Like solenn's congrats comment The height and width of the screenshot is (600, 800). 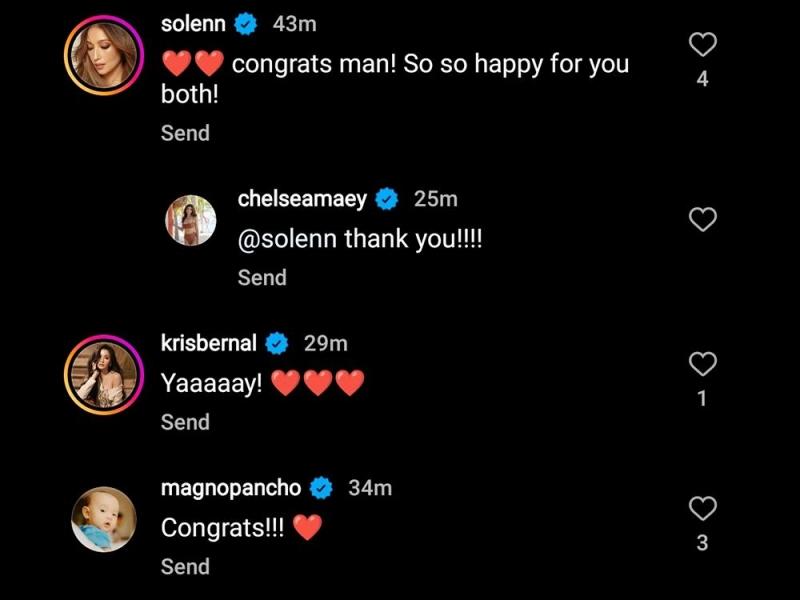pyautogui.click(x=703, y=44)
